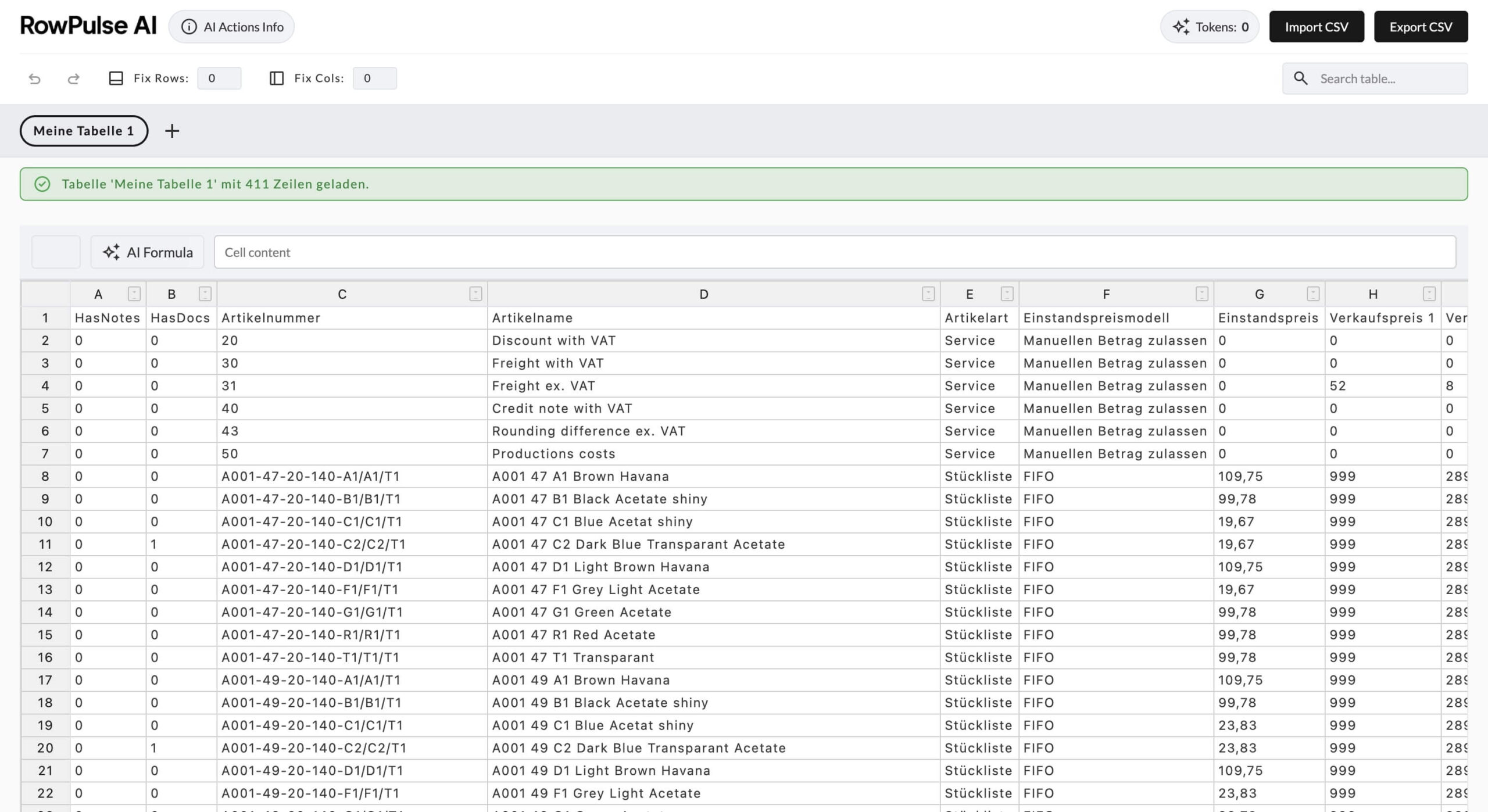Select cell 'Discount with VAT'
Image resolution: width=1488 pixels, height=812 pixels.
[x=714, y=341]
